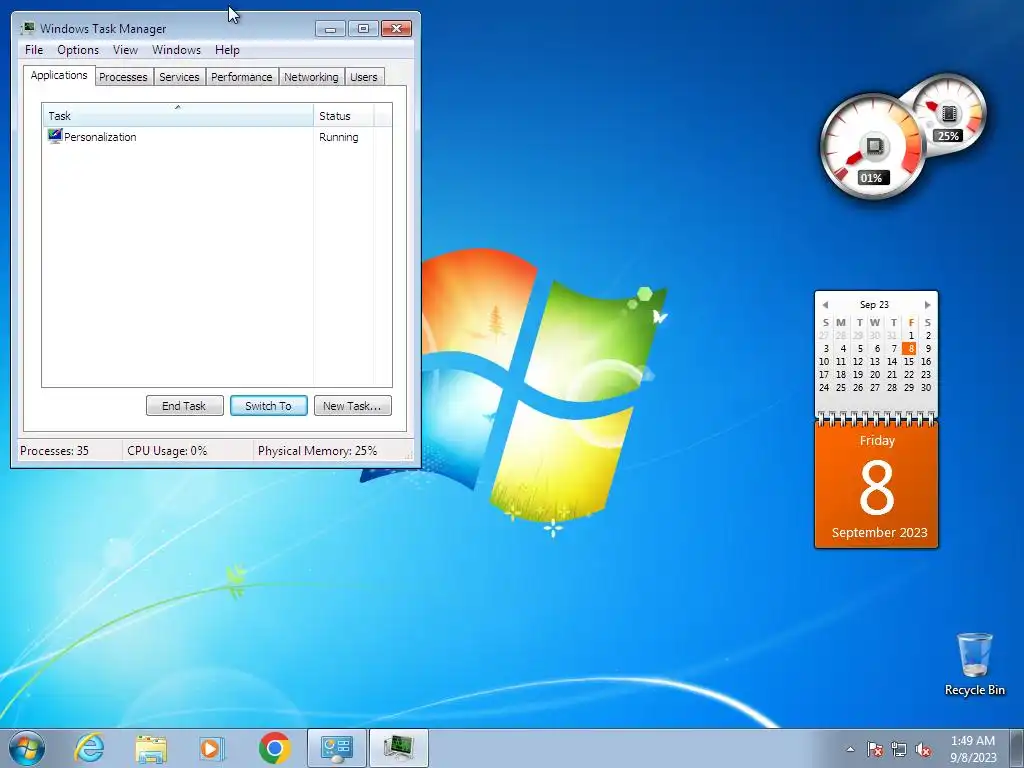Image resolution: width=1024 pixels, height=768 pixels.
Task: Open Action Center flag icon in tray
Action: (x=874, y=749)
